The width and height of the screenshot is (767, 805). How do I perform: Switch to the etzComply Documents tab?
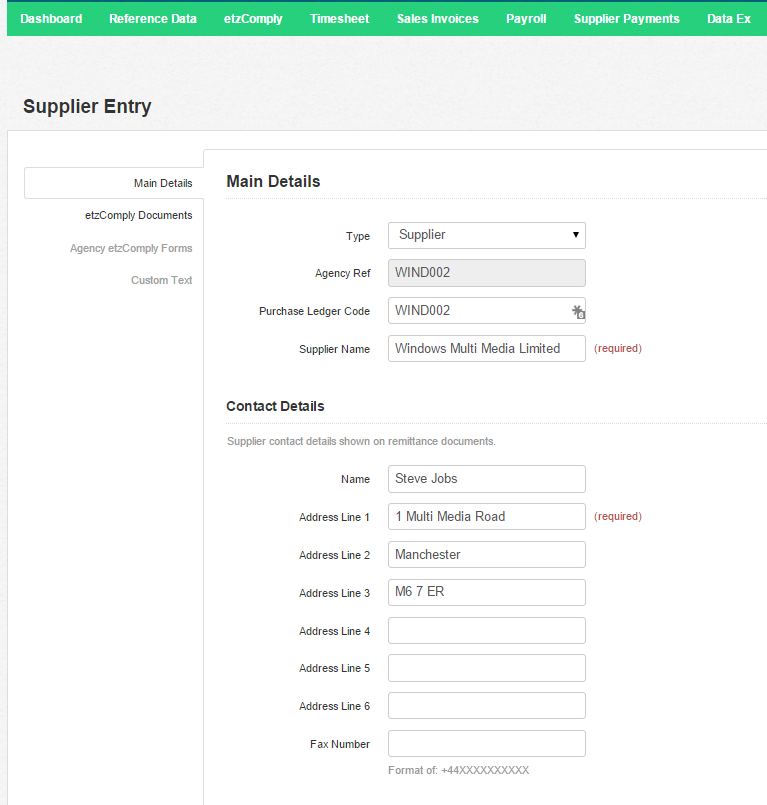[x=139, y=215]
